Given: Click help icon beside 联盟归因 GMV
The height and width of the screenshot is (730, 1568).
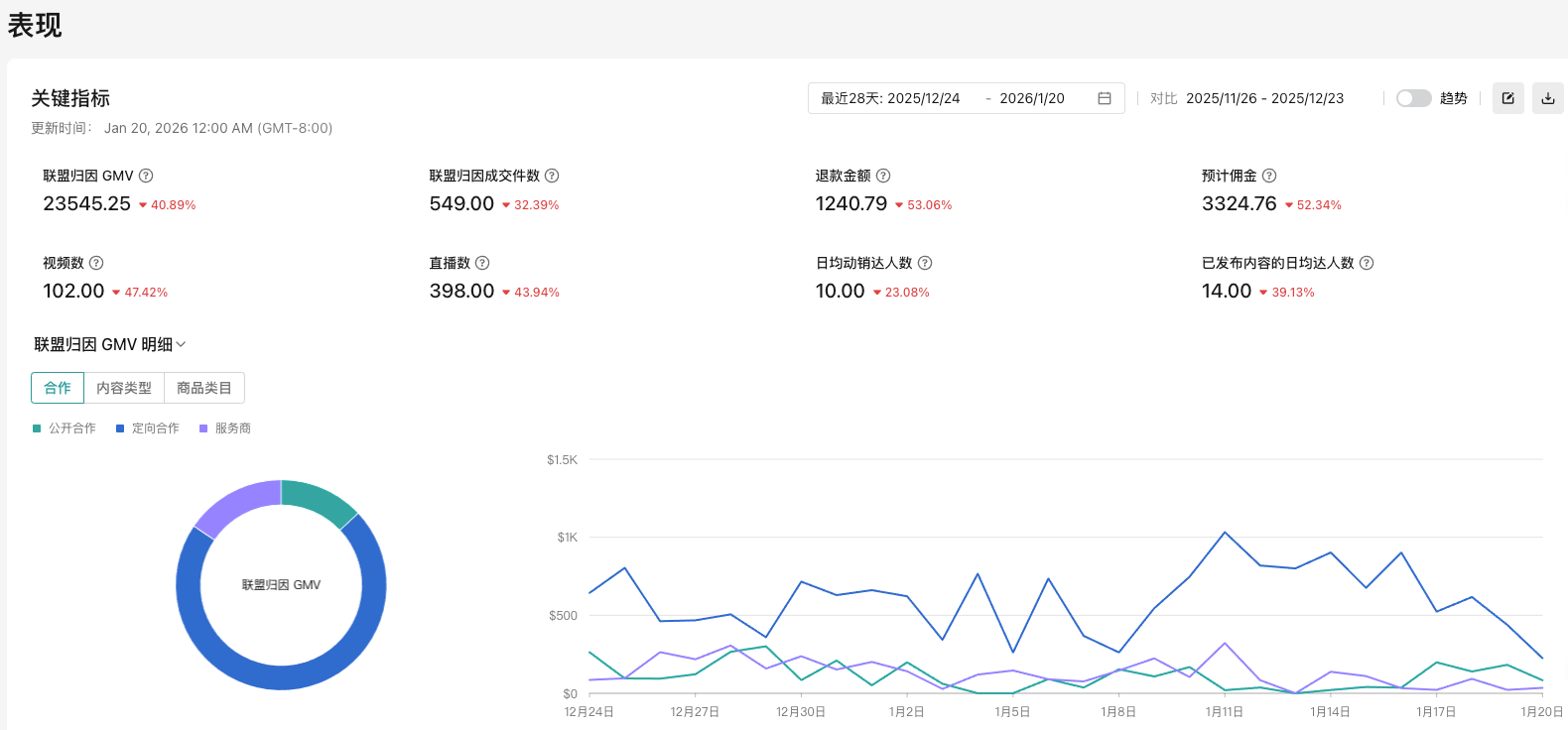Looking at the screenshot, I should (x=146, y=176).
